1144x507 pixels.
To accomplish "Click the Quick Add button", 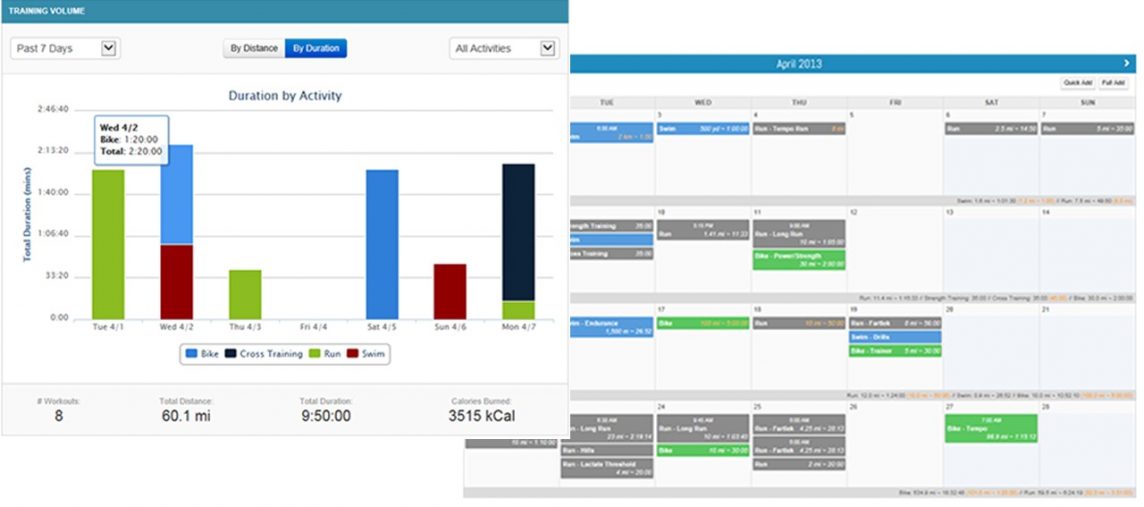I will click(x=1077, y=84).
